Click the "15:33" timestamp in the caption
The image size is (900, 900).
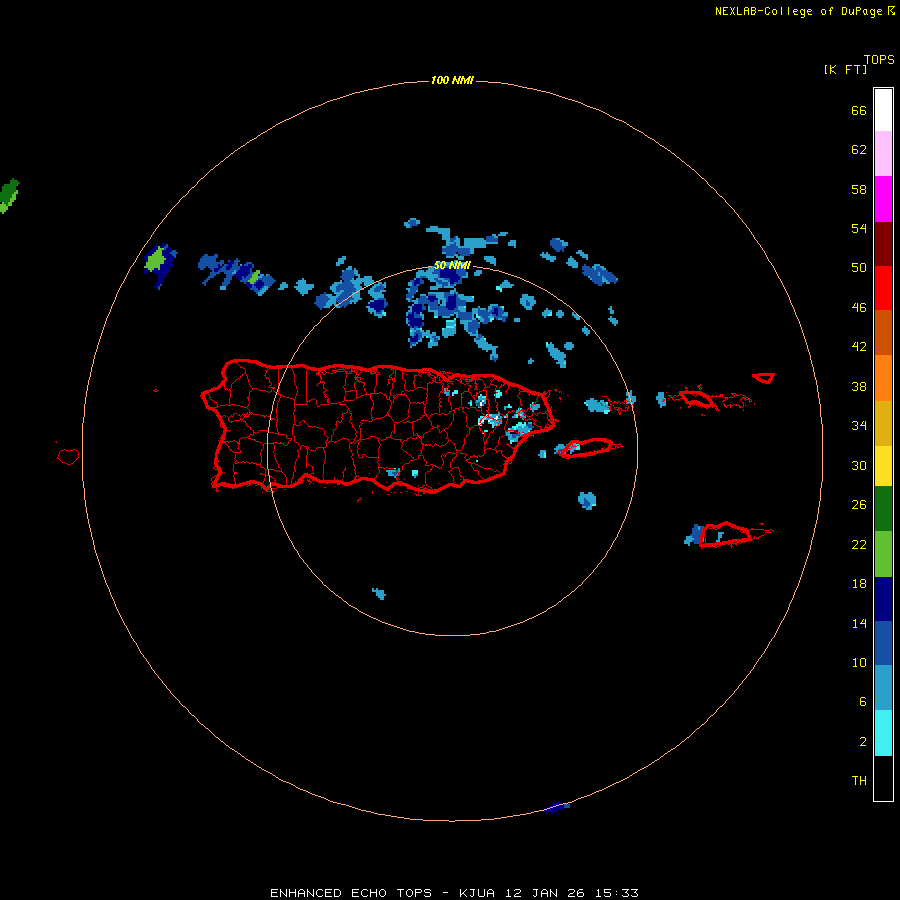click(x=616, y=893)
